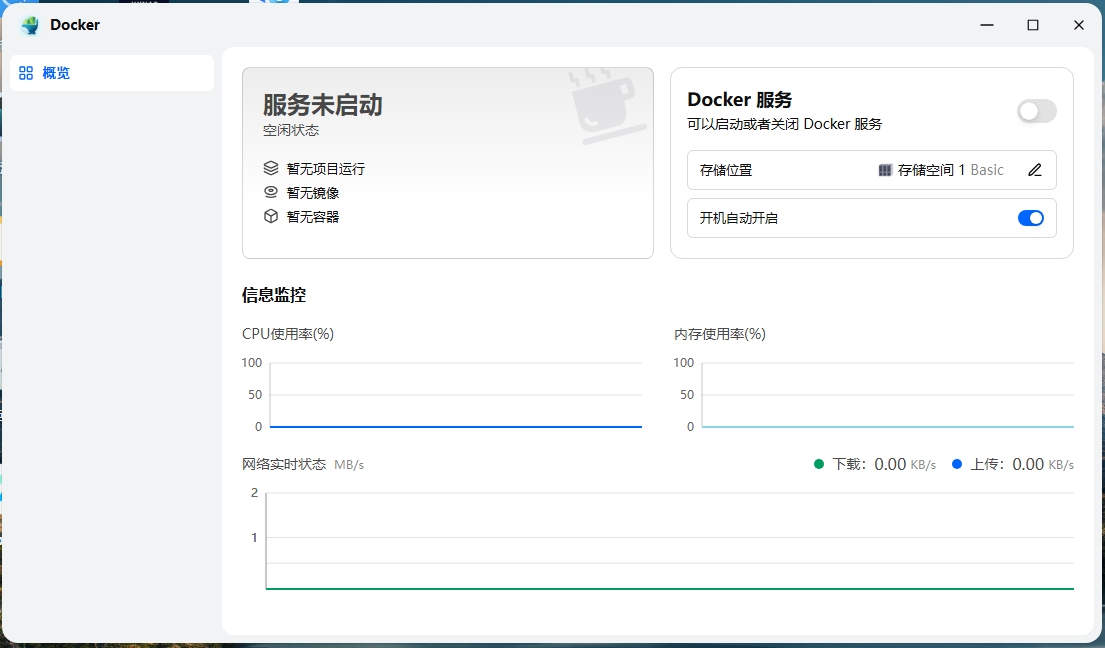Click the 暂无镜像 image icon
Viewport: 1105px width, 648px height.
[x=271, y=192]
